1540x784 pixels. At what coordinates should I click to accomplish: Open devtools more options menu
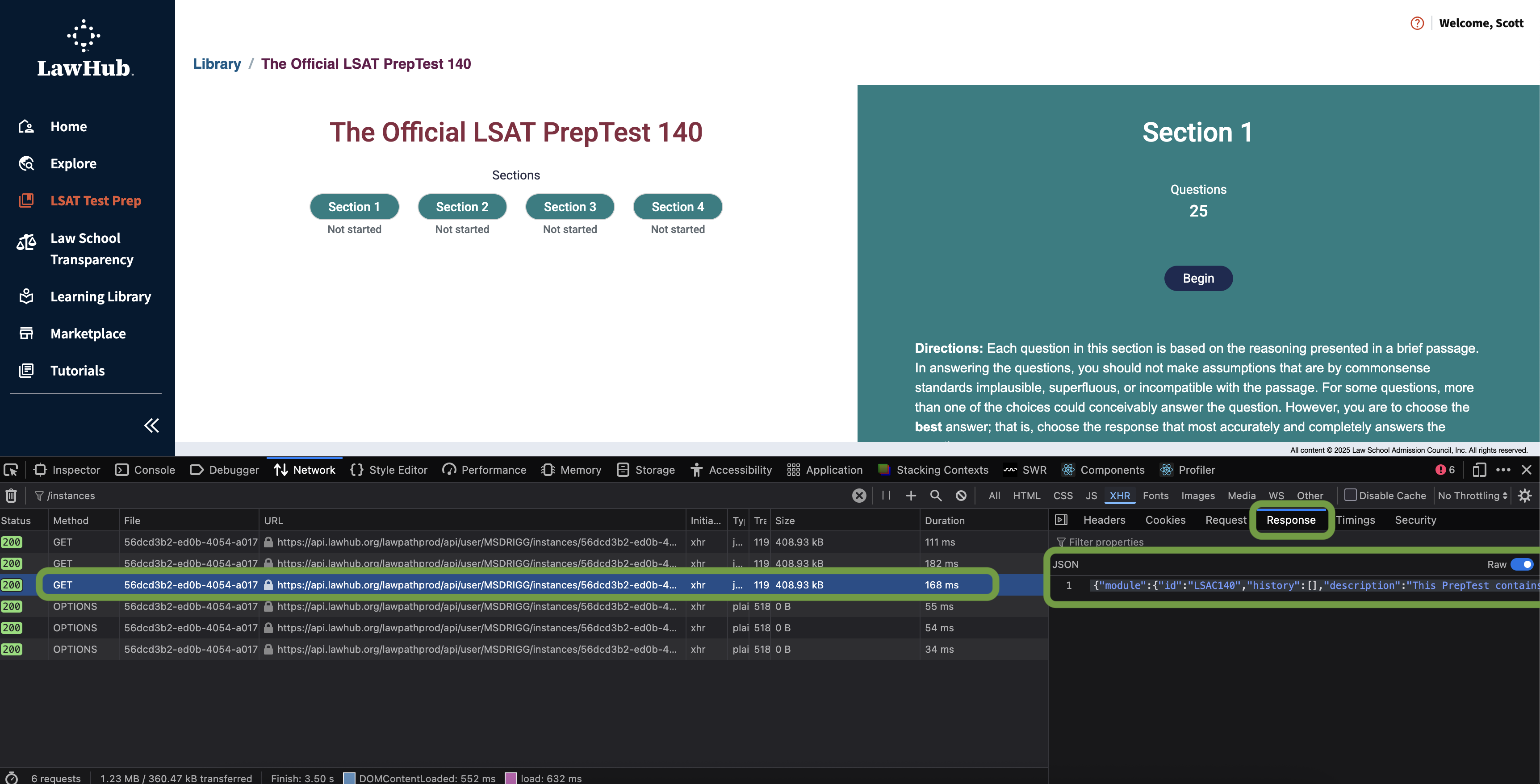coord(1503,470)
